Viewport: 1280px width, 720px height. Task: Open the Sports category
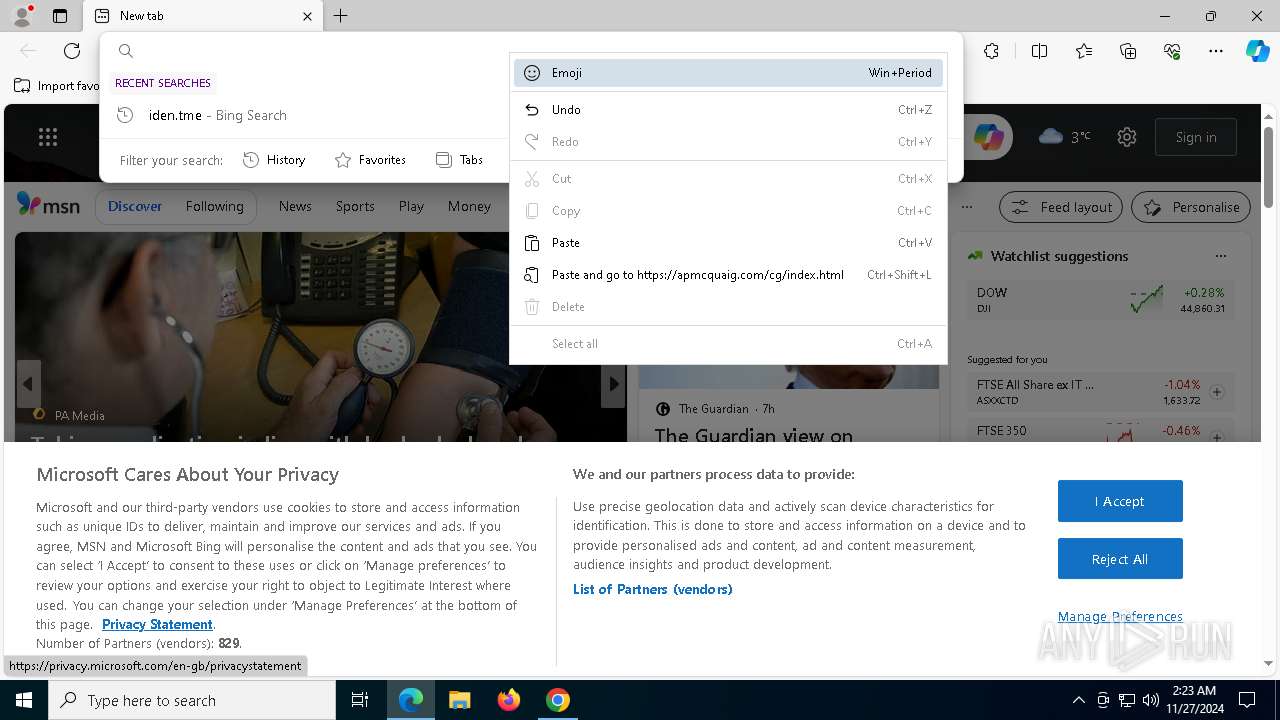pyautogui.click(x=355, y=206)
